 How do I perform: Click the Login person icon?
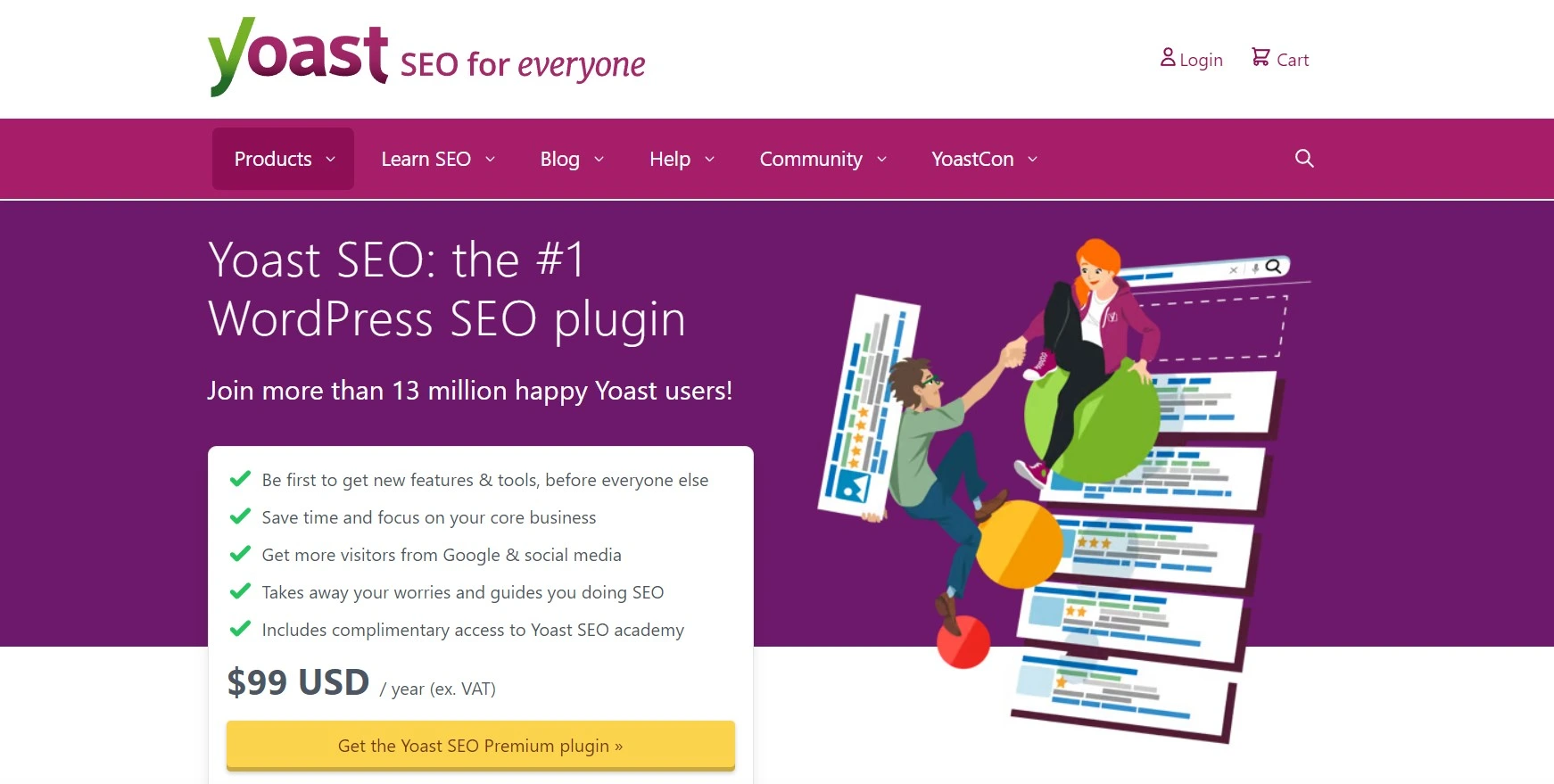[x=1168, y=58]
